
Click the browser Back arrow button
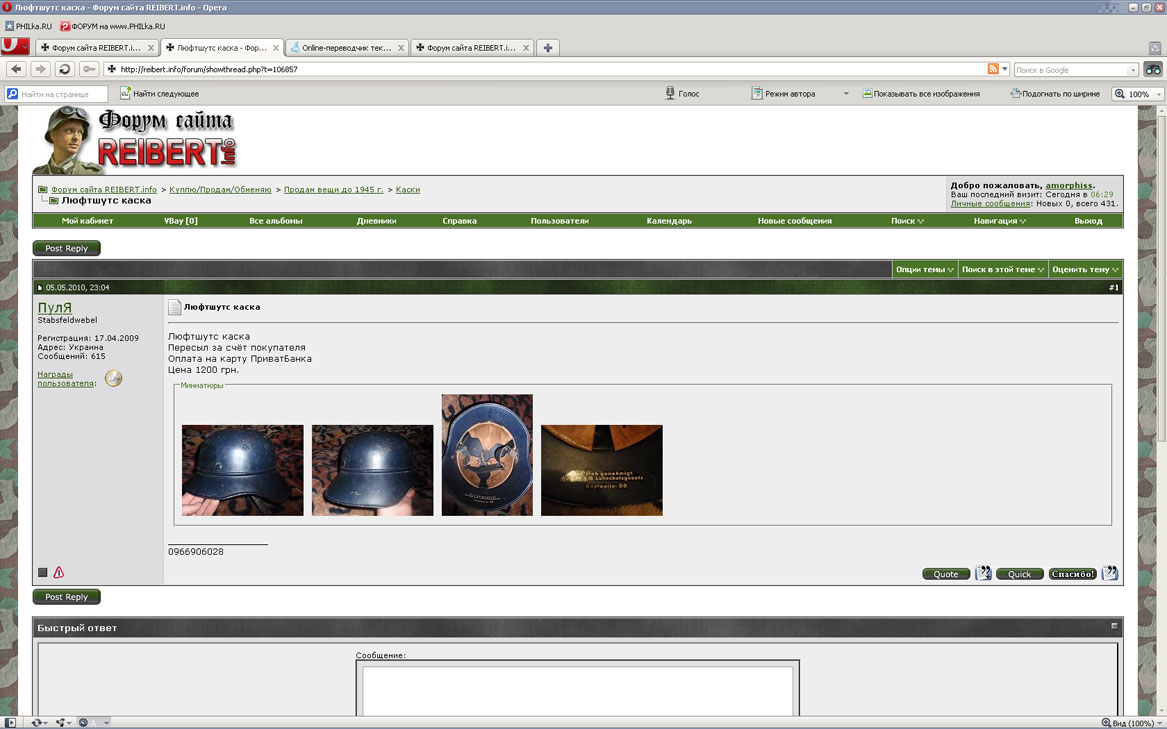(16, 69)
